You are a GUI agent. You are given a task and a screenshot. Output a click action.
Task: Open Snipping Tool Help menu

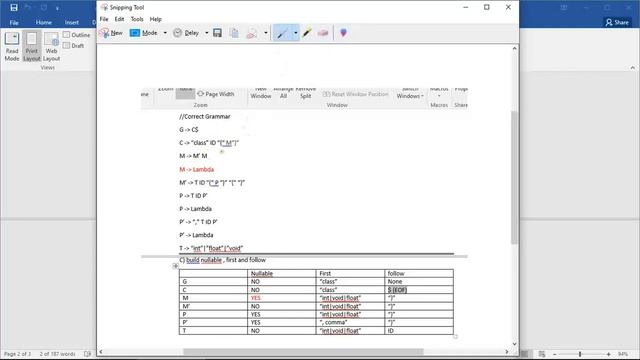pyautogui.click(x=156, y=19)
